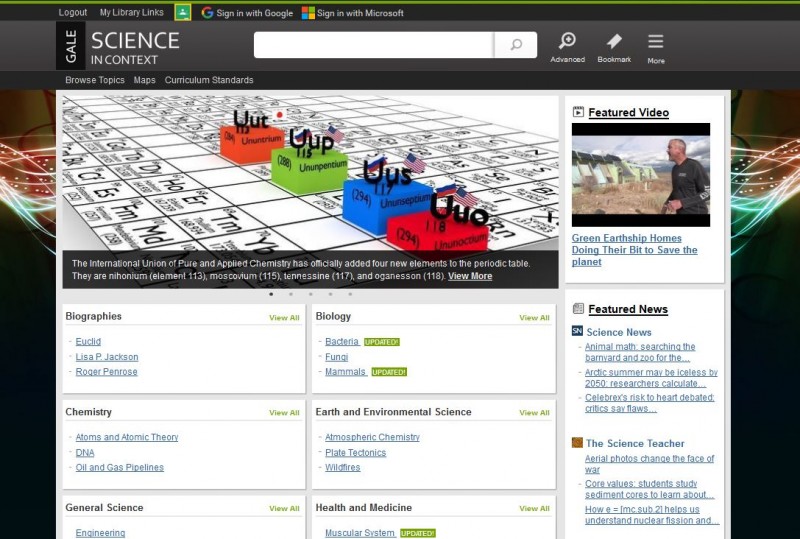Click the Featured Video film icon
Image resolution: width=800 pixels, height=539 pixels.
click(578, 112)
